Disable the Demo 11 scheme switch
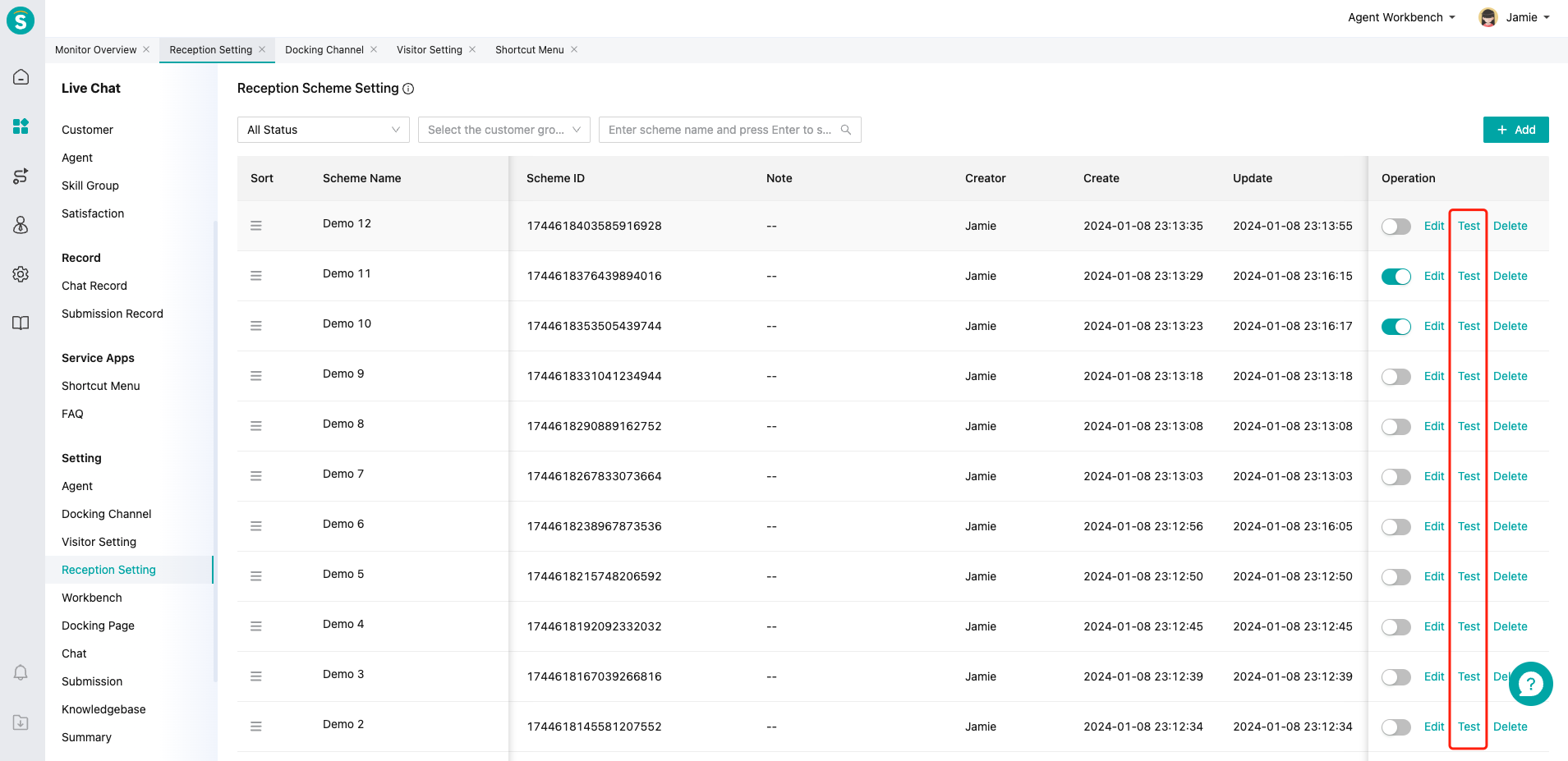 point(1396,277)
